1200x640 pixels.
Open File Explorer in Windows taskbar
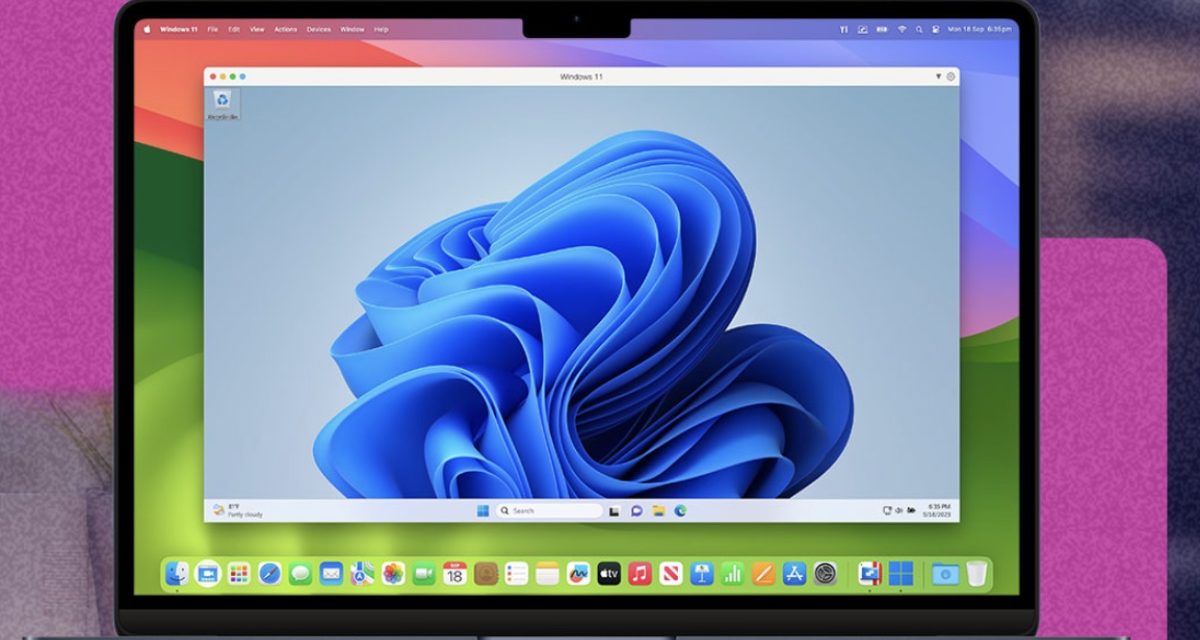point(658,511)
